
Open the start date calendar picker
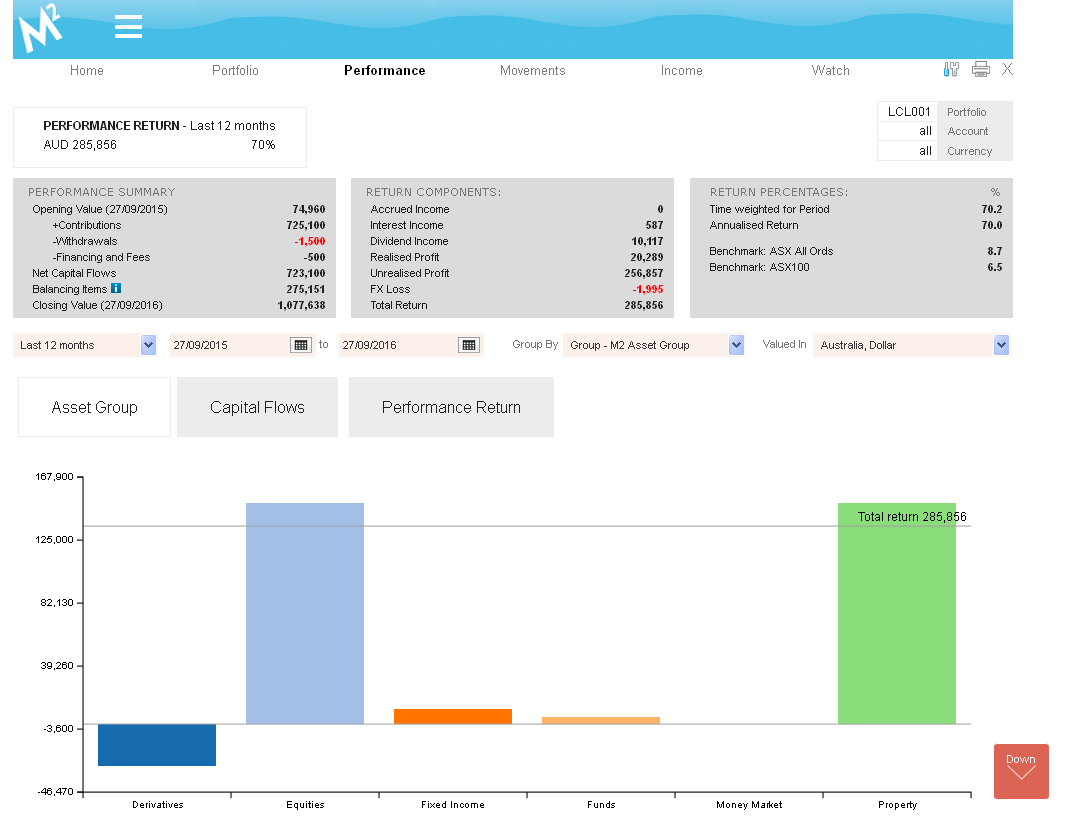tap(300, 345)
